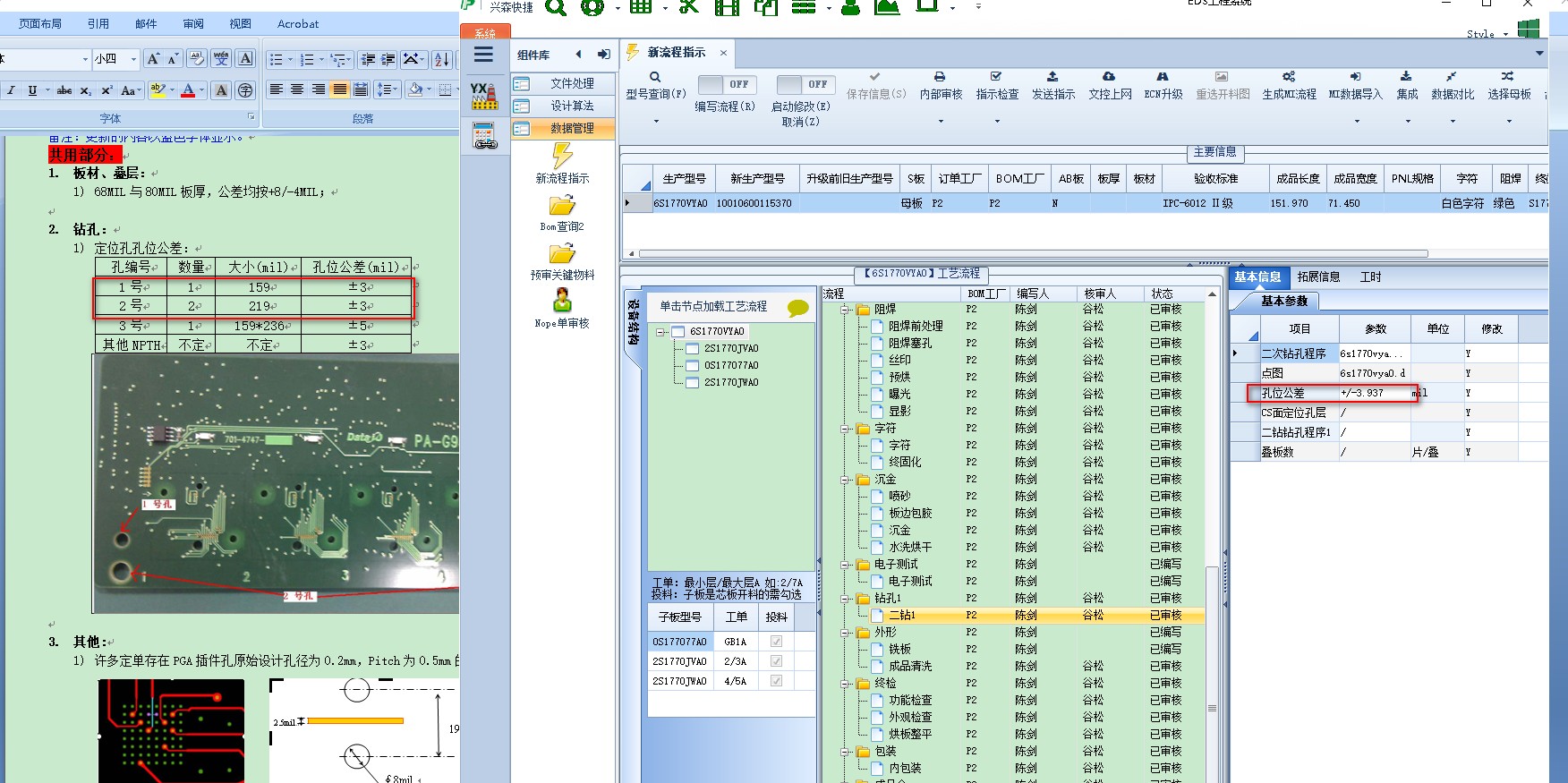Click Word's grow font button
This screenshot has width=1568, height=783.
153,59
